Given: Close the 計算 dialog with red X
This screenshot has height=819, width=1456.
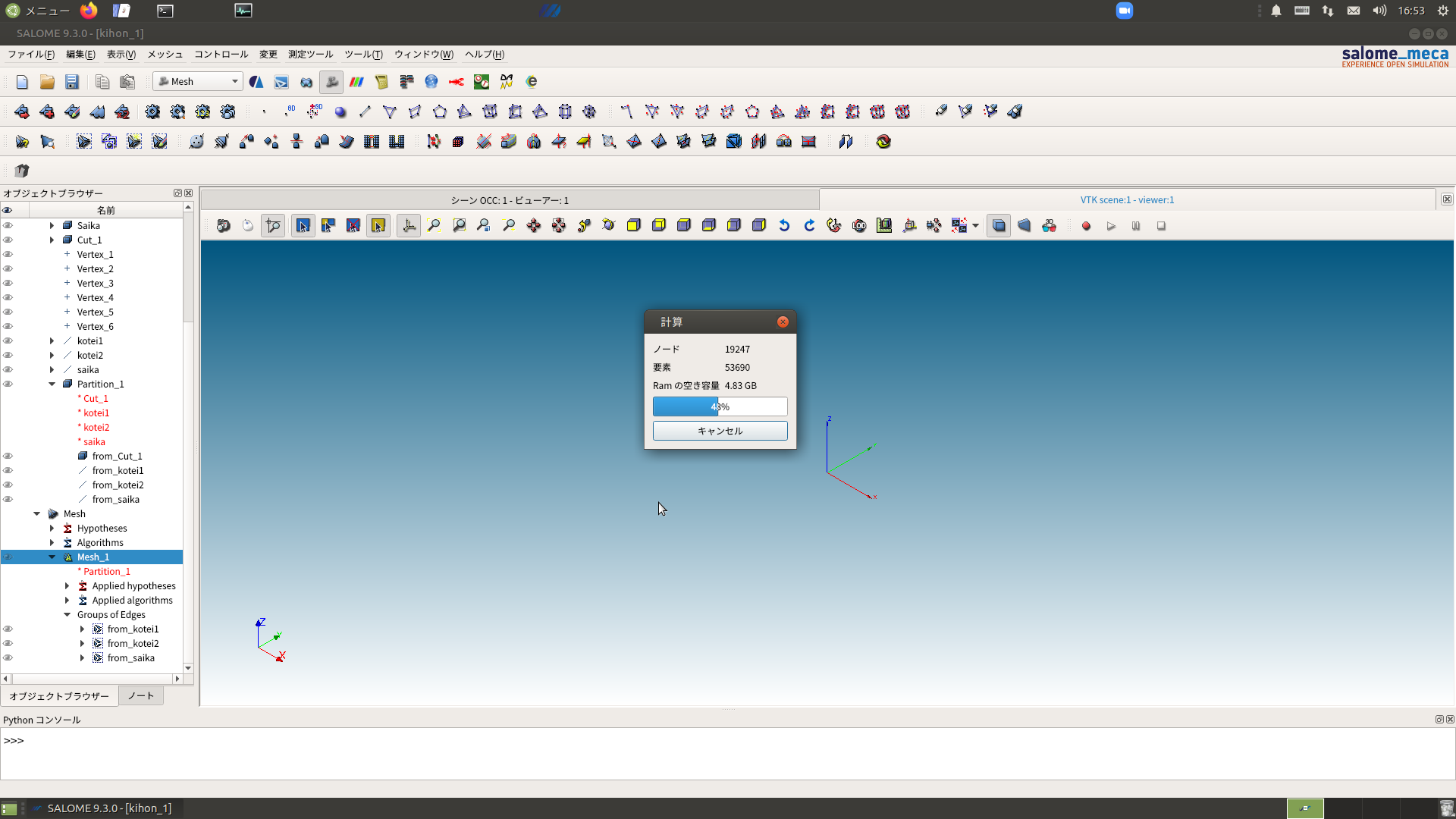Looking at the screenshot, I should [x=783, y=322].
